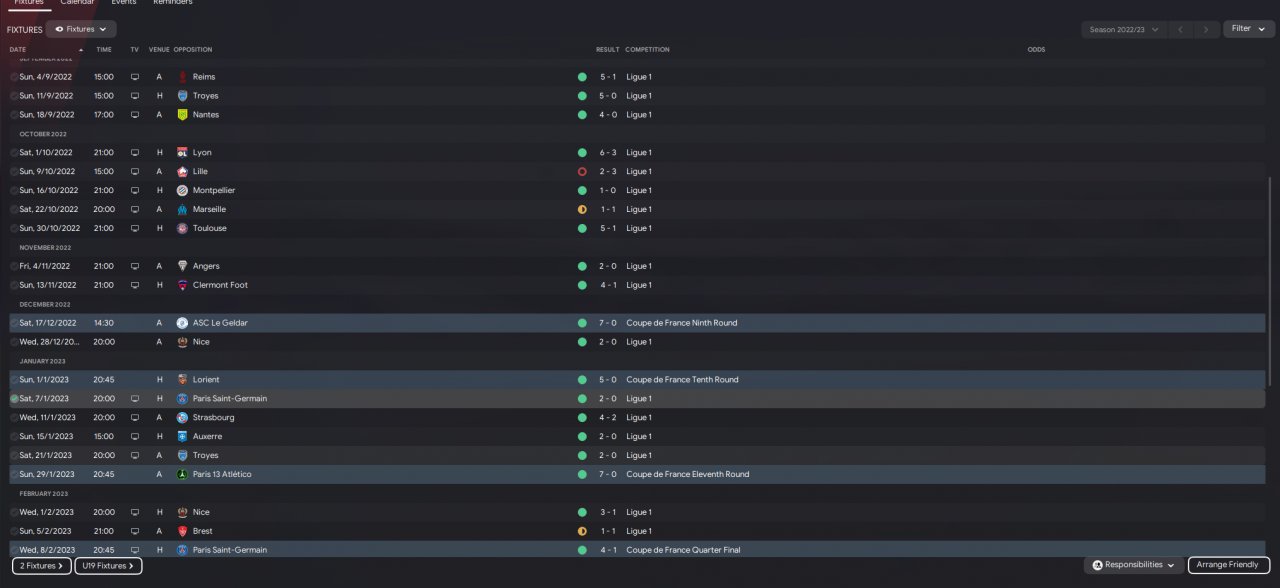Toggle the checkmark on Sat 7/1/2023 fixture
The height and width of the screenshot is (588, 1280).
[x=14, y=399]
